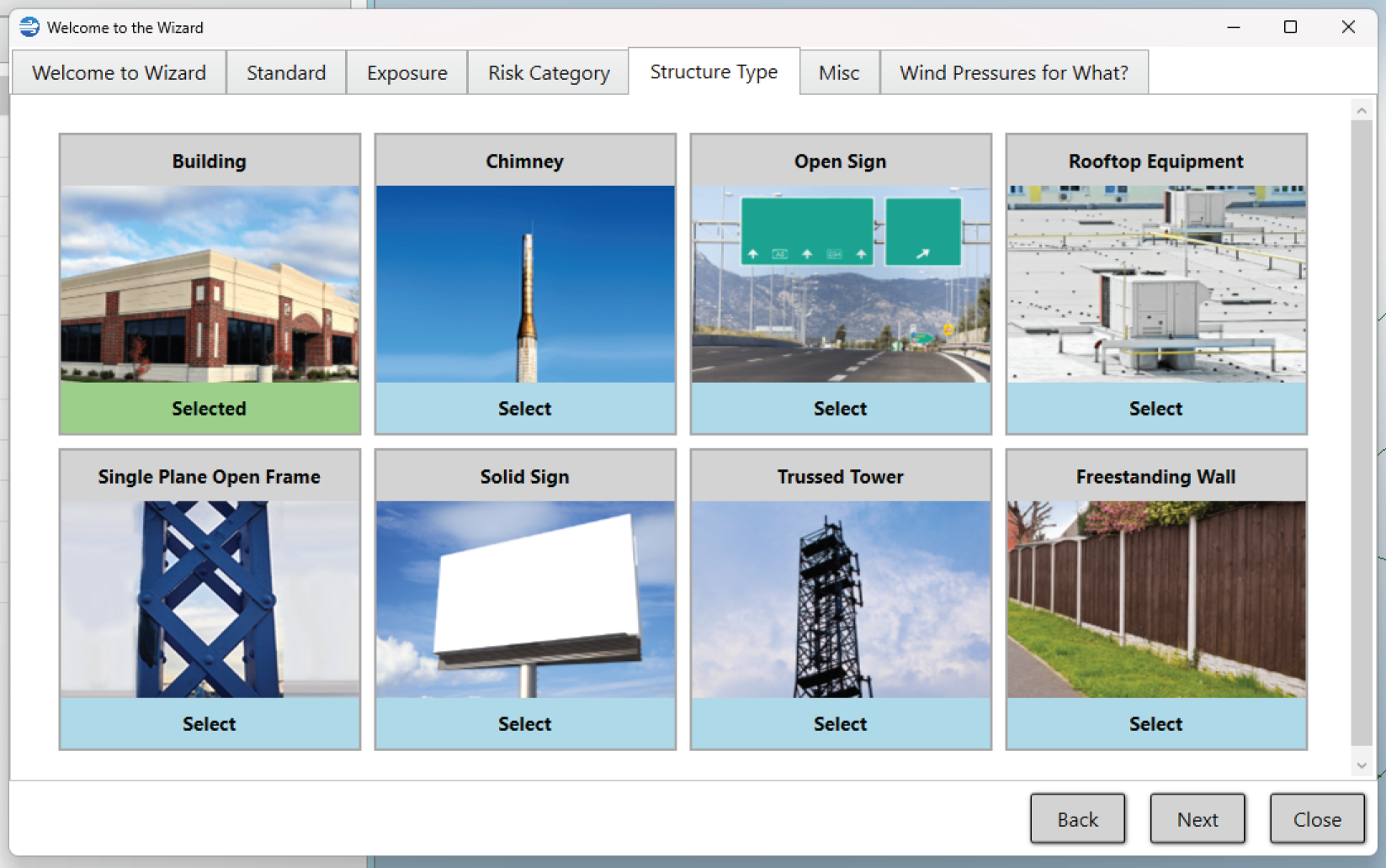Open the Risk Category tab

click(x=547, y=72)
